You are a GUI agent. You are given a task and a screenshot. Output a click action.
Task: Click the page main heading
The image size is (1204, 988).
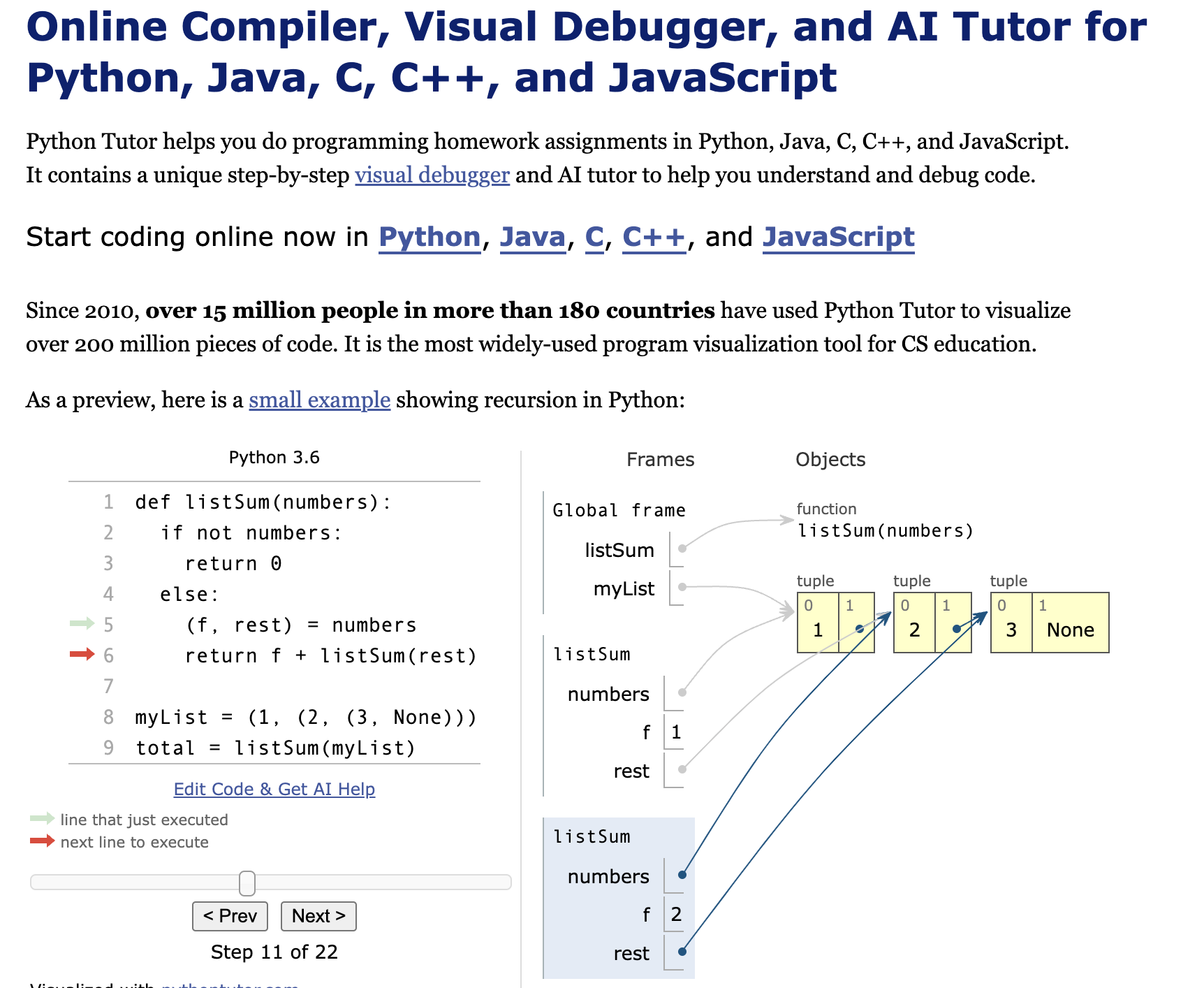coord(587,52)
